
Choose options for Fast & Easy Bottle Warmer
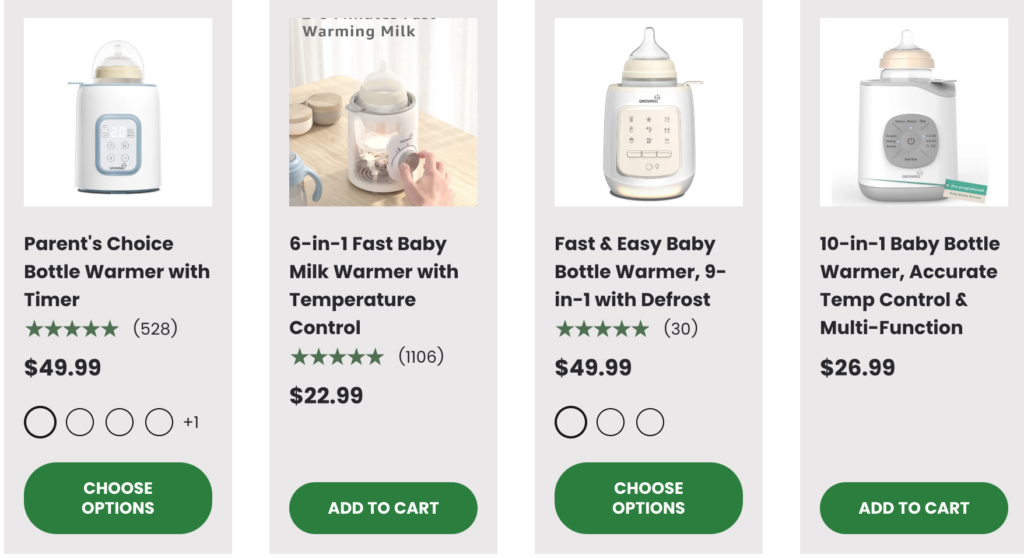(x=648, y=498)
